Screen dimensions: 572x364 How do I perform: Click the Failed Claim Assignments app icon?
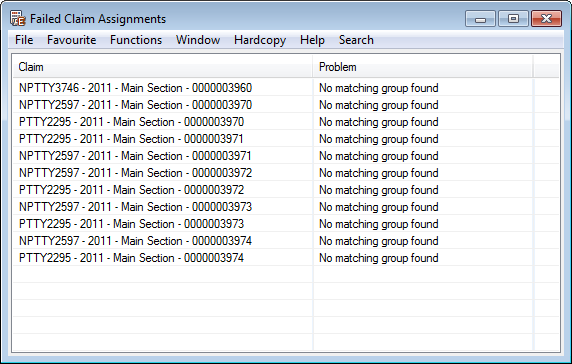(18, 19)
